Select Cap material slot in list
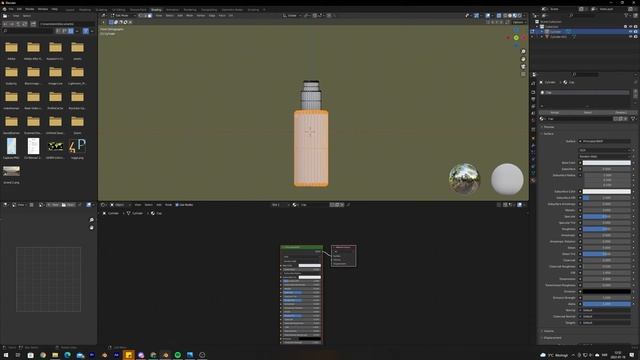This screenshot has height=360, width=640. 584,93
